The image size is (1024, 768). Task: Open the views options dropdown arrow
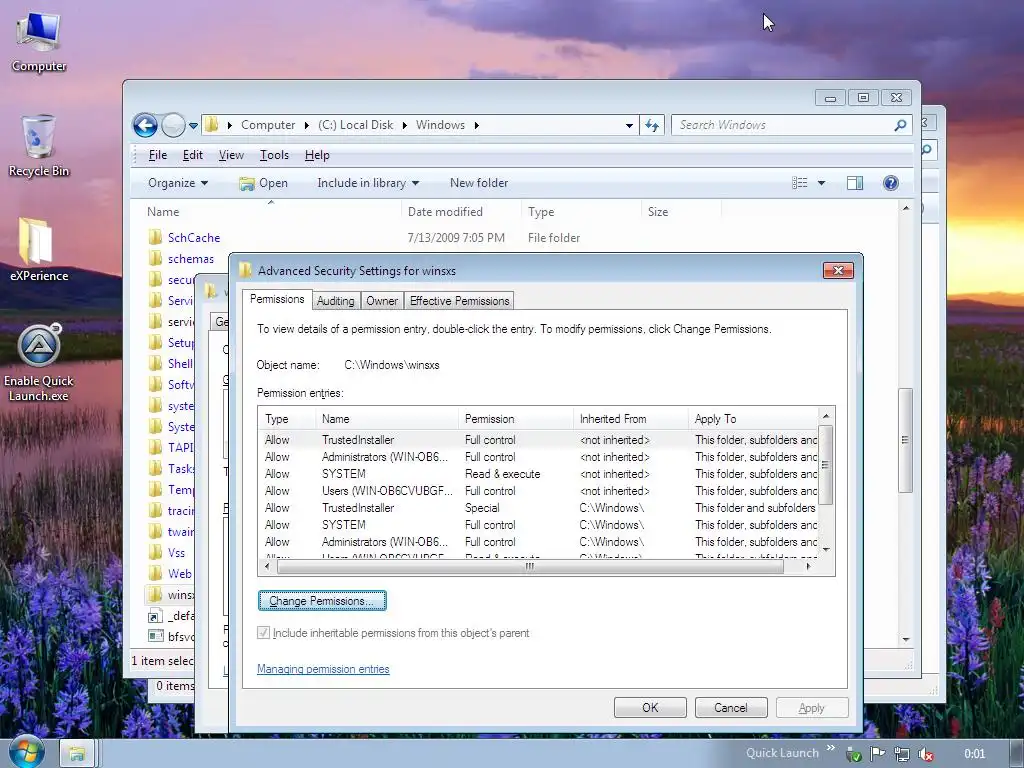[821, 183]
